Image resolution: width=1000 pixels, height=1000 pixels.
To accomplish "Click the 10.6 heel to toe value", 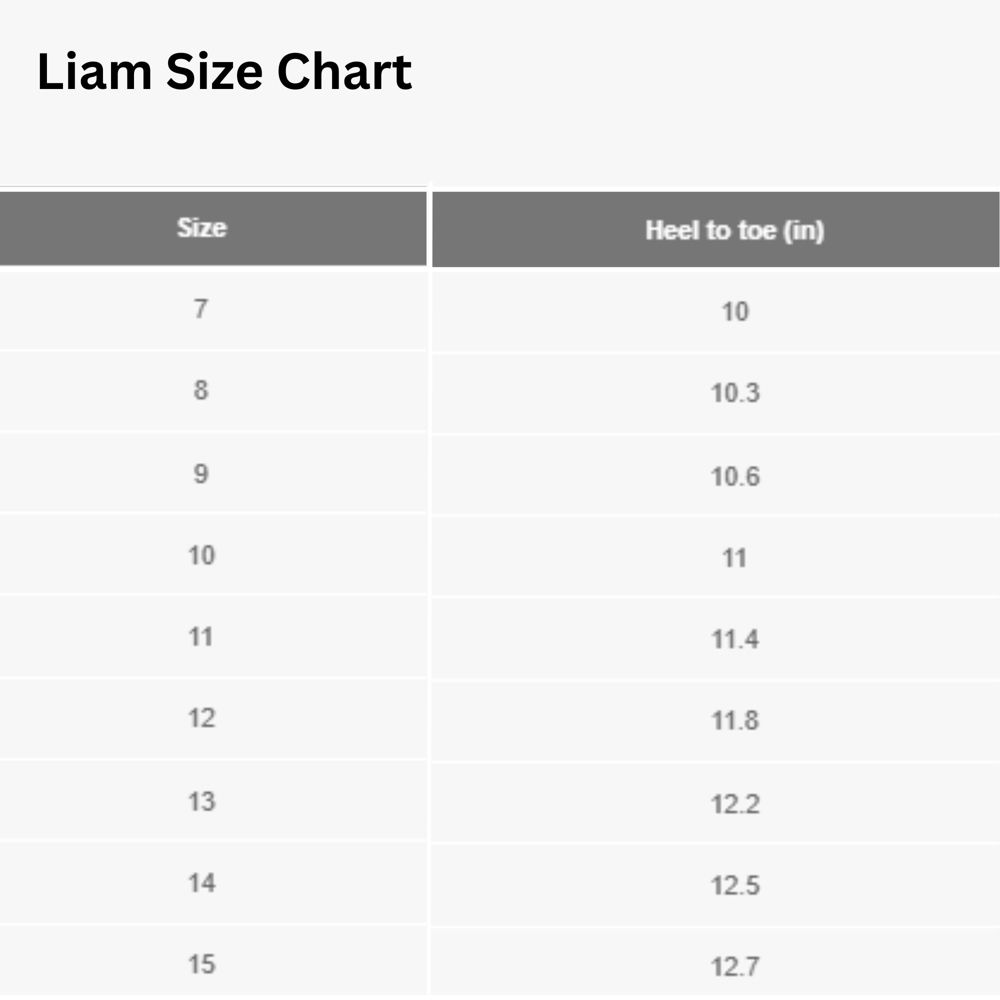I will (735, 476).
